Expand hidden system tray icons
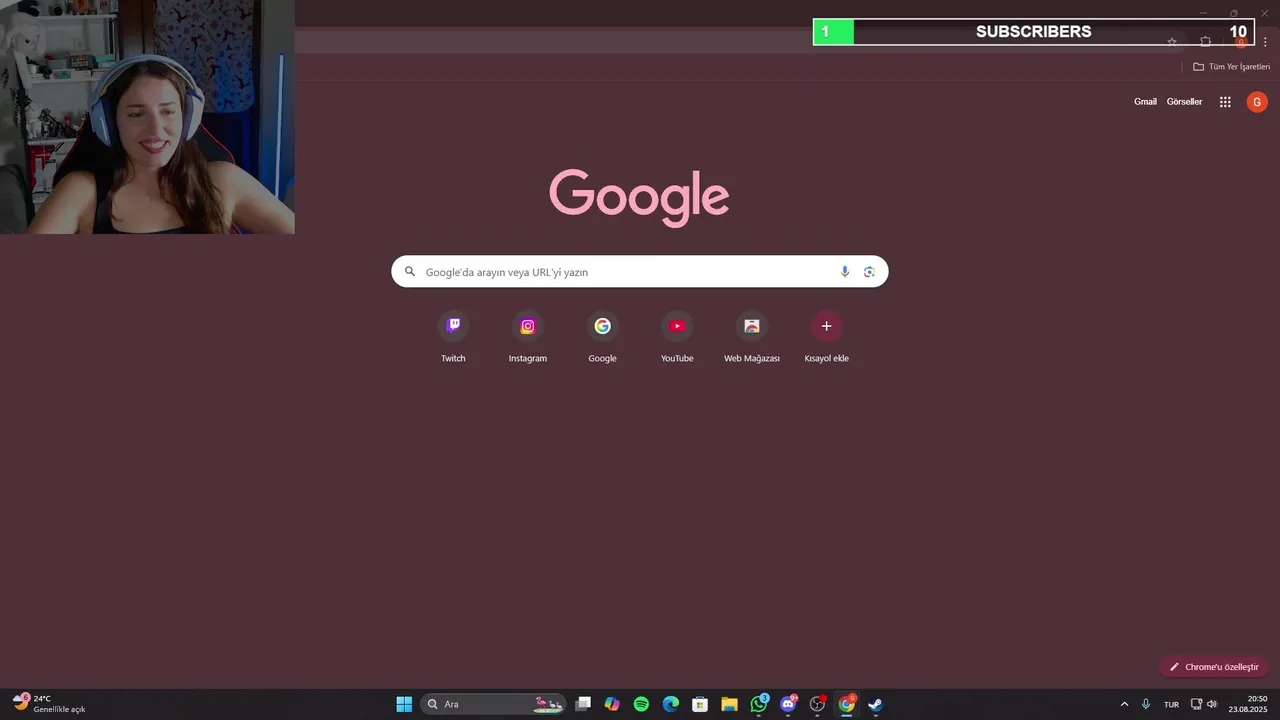The width and height of the screenshot is (1280, 720). pyautogui.click(x=1124, y=704)
